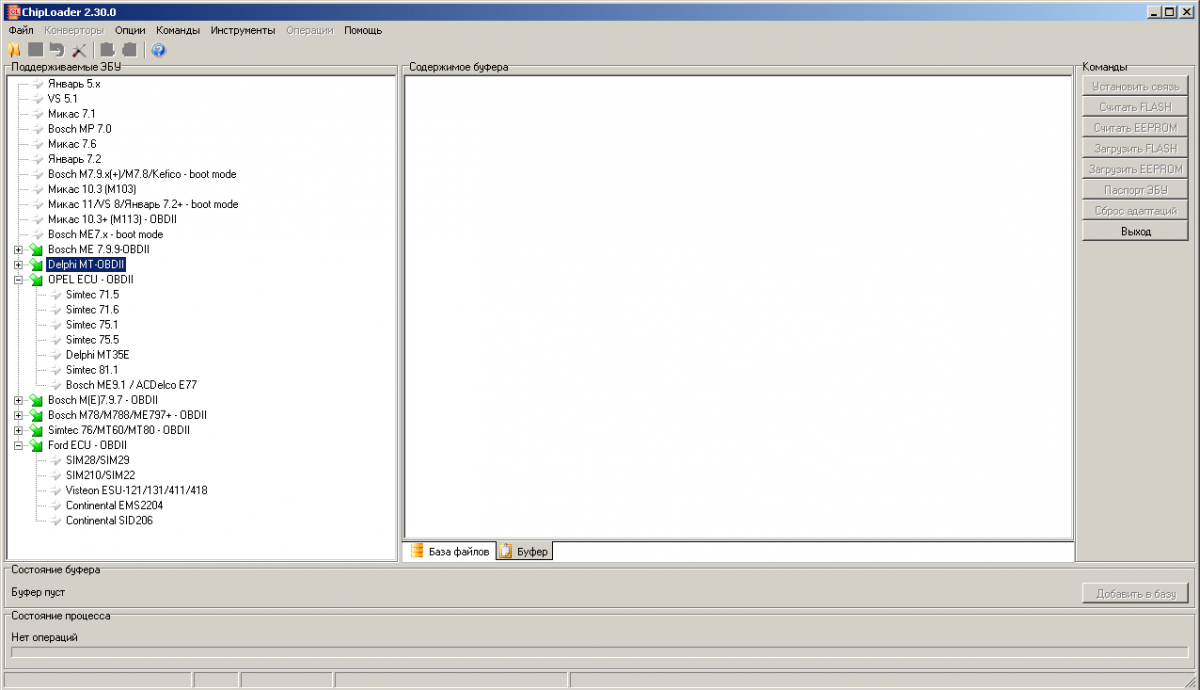Select the OPEL ECU - OBDII label
Image resolution: width=1200 pixels, height=690 pixels.
coord(90,280)
